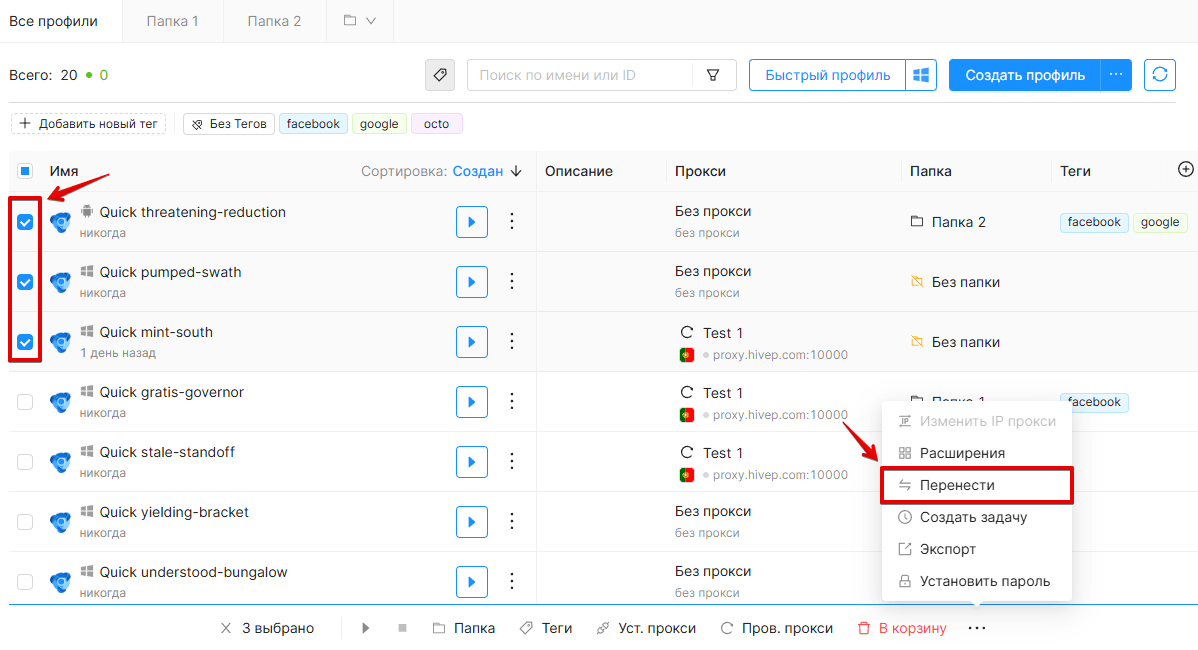Click the tag icon next to search field

440,75
